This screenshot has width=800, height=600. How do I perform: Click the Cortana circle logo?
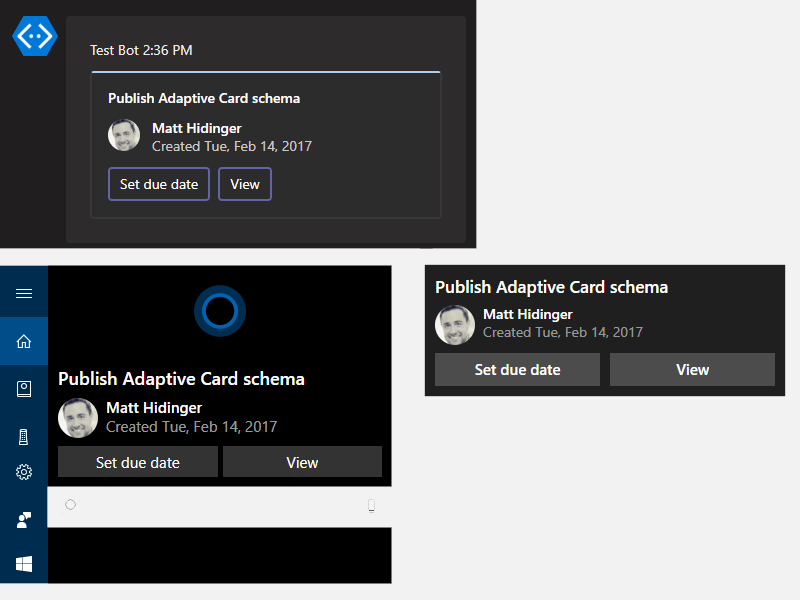coord(219,311)
